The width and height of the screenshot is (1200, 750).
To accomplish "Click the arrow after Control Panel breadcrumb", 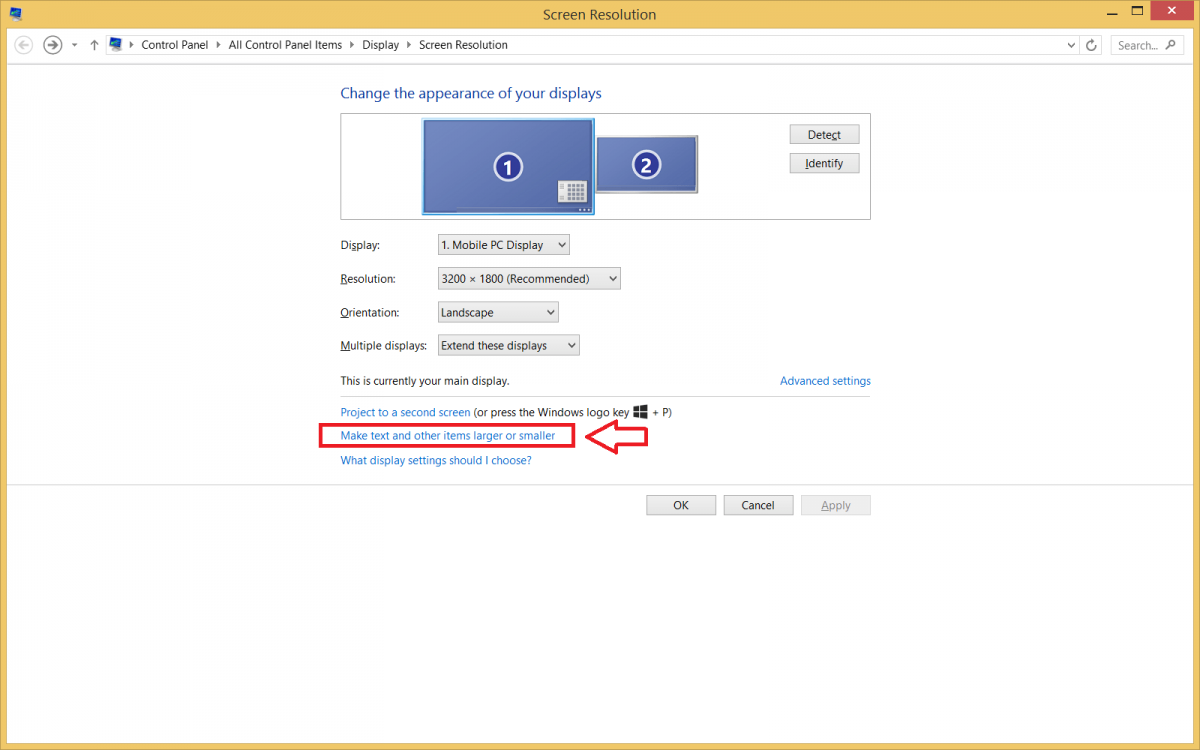I will coord(219,45).
